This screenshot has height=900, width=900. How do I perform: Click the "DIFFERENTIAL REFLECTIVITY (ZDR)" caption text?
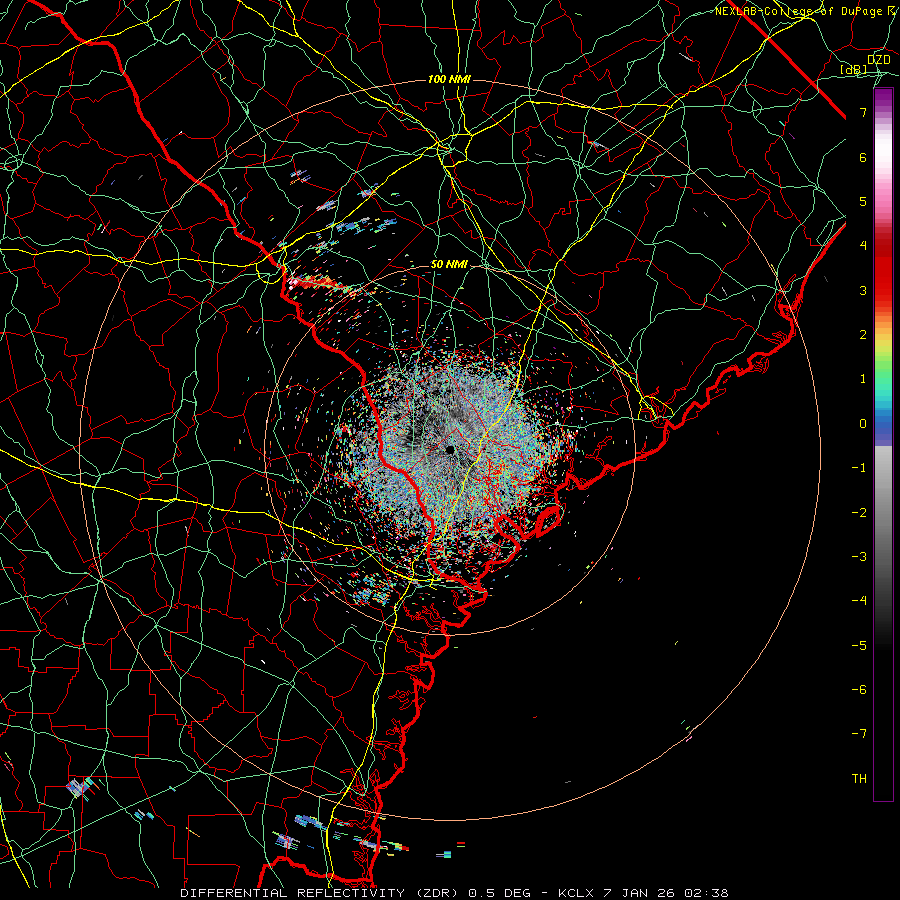point(321,893)
